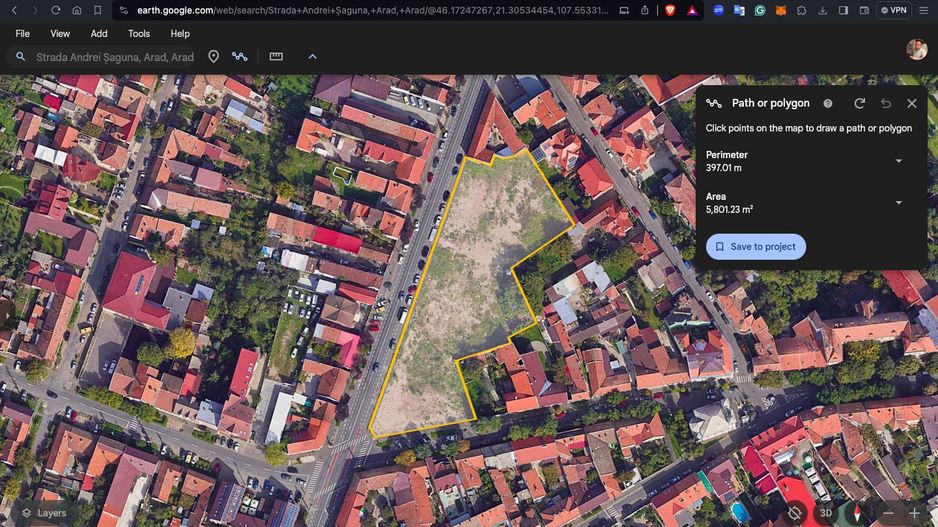Viewport: 938px width, 527px height.
Task: Open the Layers panel button
Action: point(44,513)
